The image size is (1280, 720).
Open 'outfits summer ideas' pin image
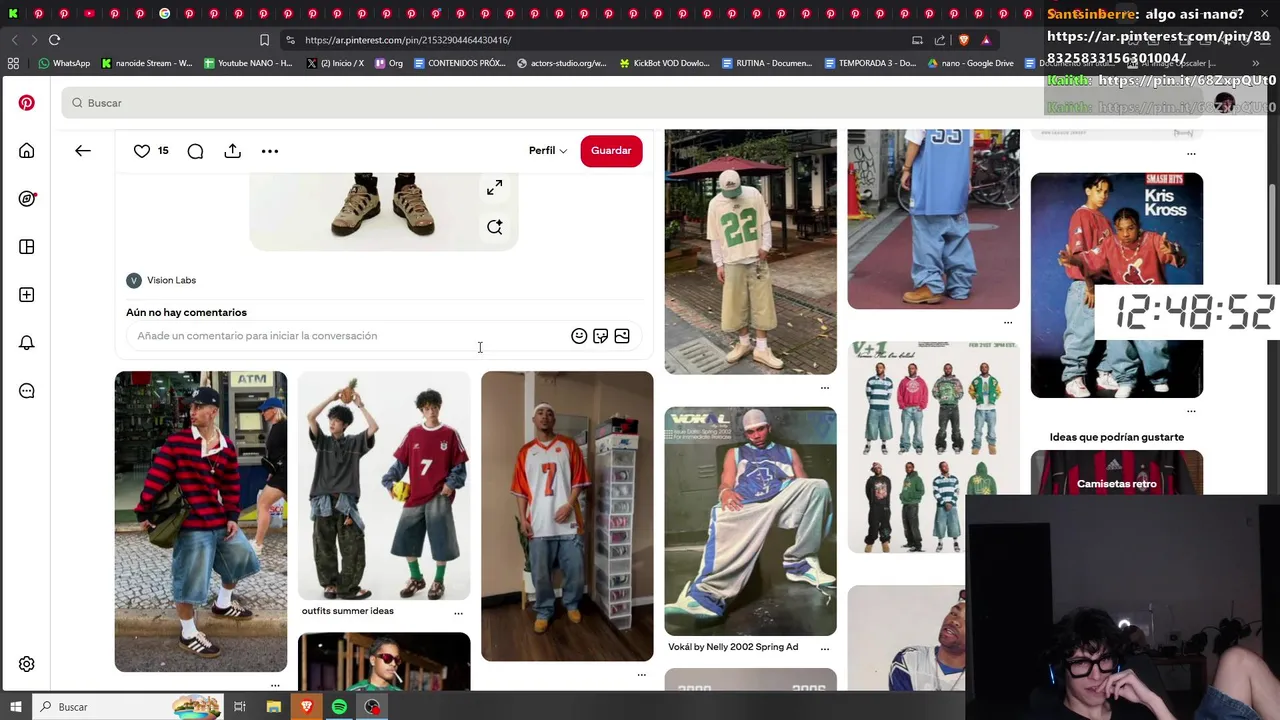pos(384,485)
